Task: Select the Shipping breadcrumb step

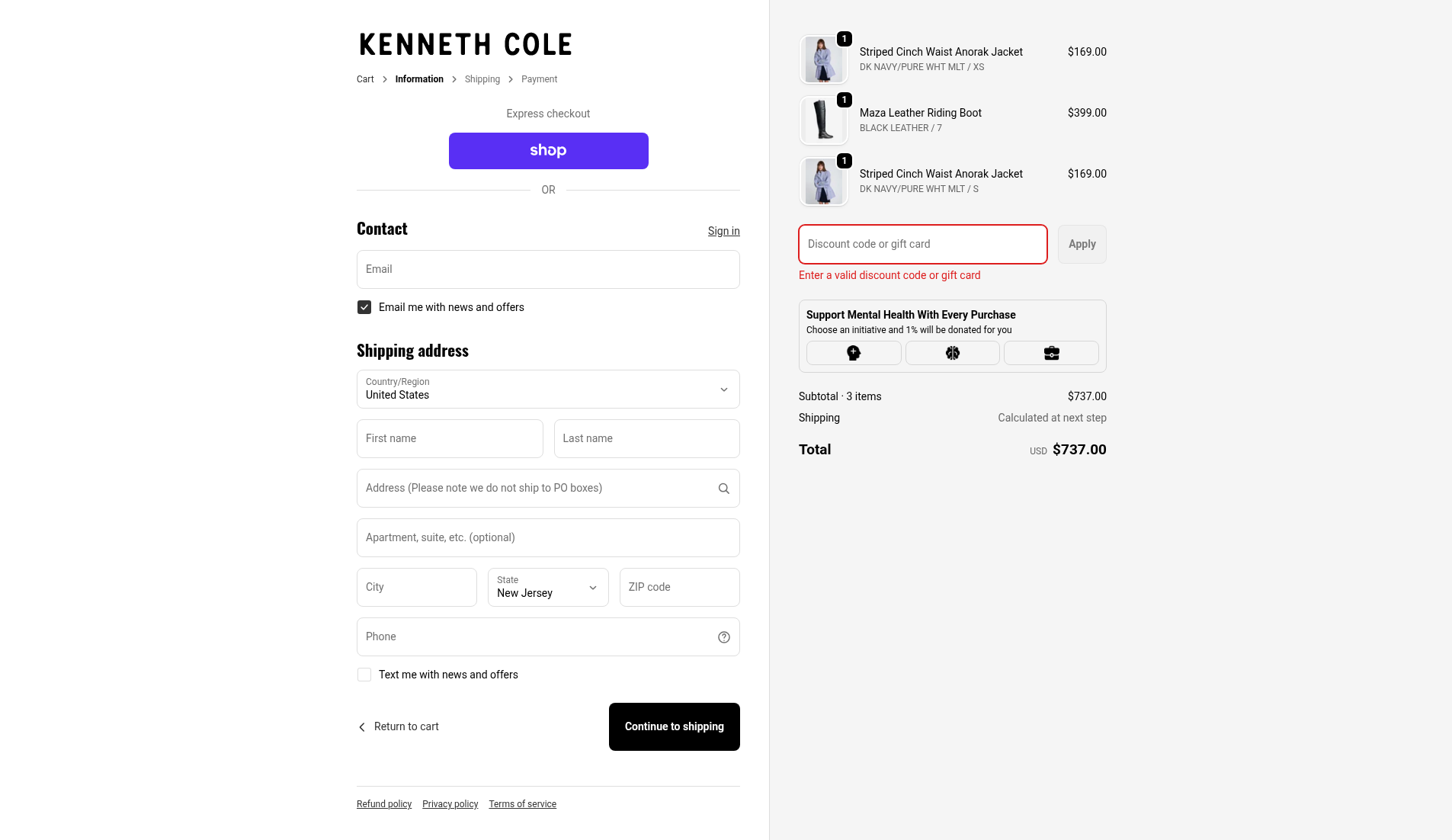Action: [x=482, y=79]
